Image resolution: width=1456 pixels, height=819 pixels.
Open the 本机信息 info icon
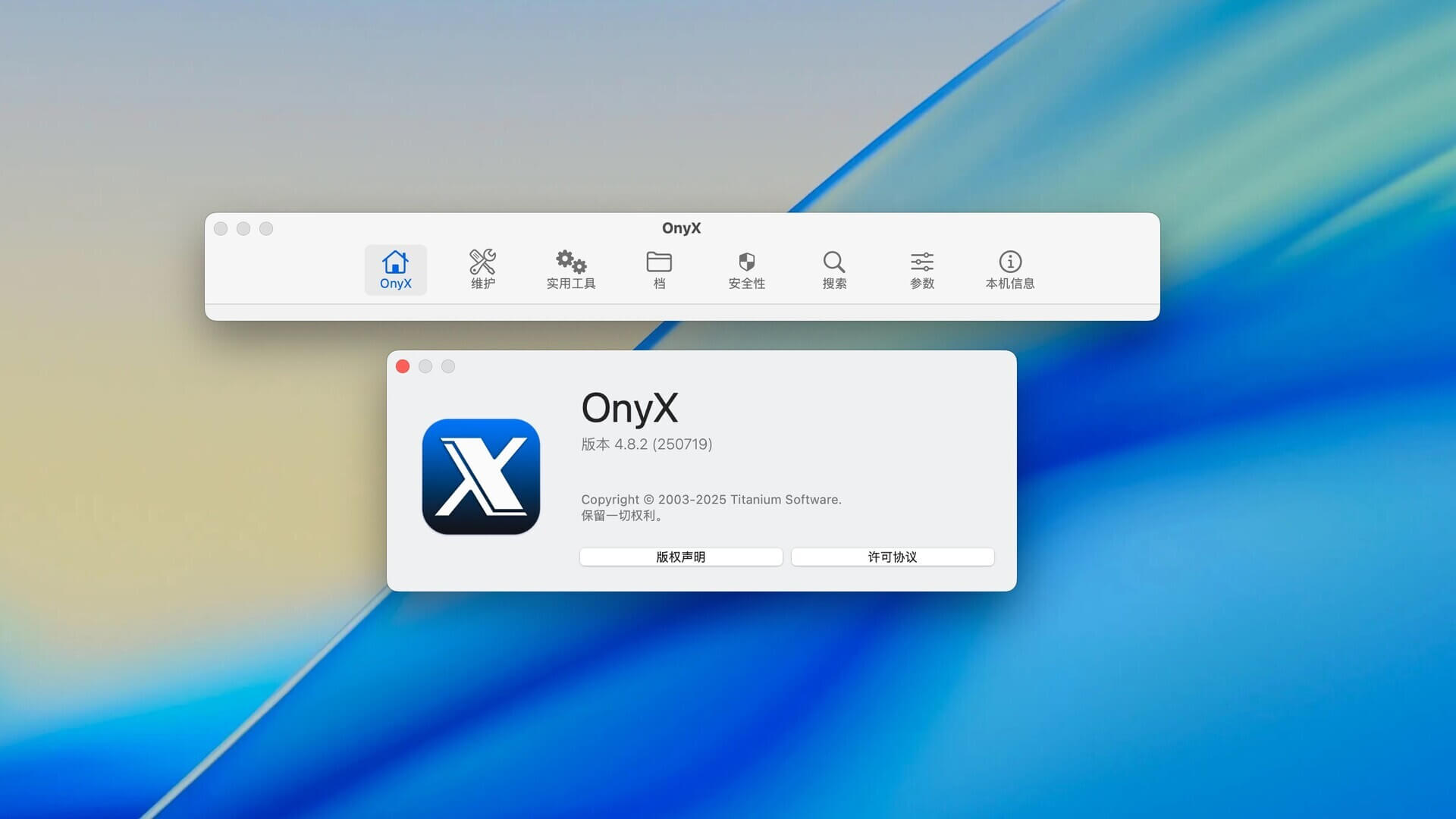[x=1010, y=270]
